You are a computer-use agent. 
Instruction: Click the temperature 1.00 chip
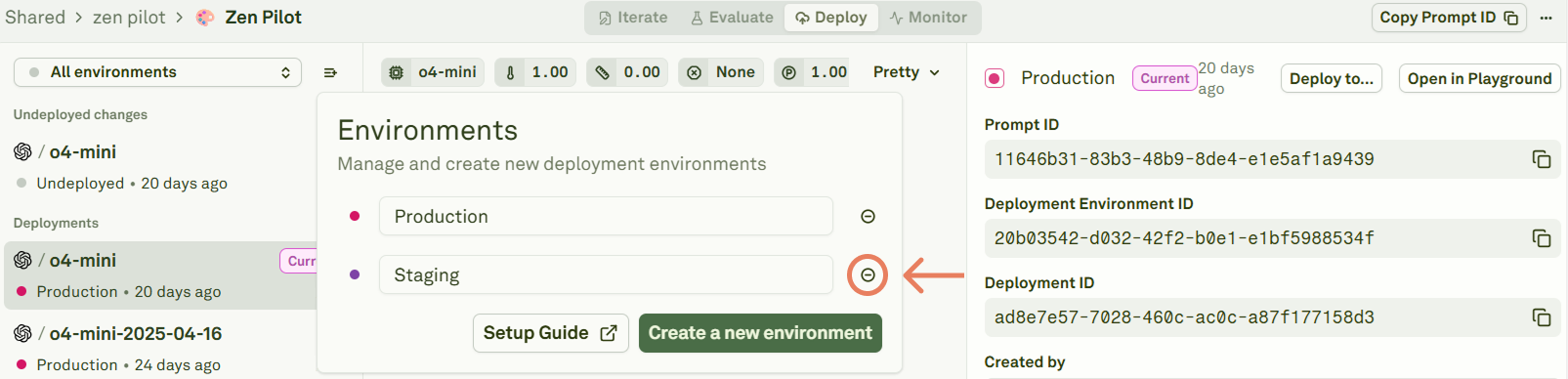point(535,72)
